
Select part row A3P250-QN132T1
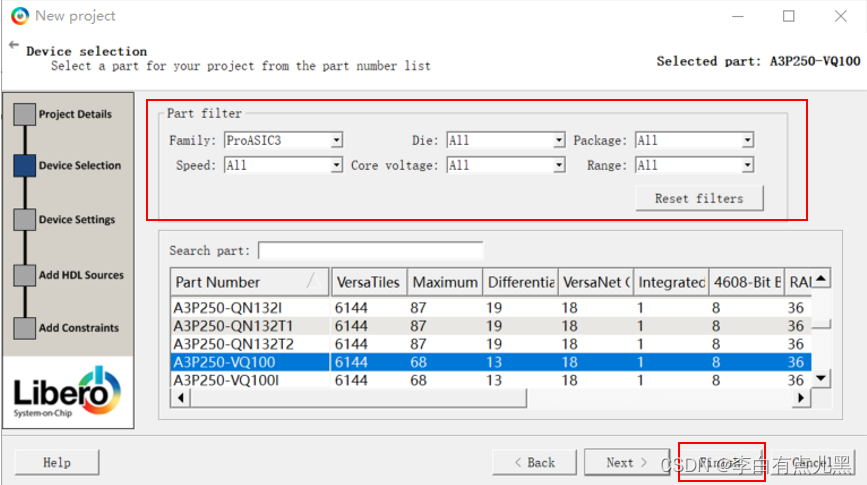491,326
